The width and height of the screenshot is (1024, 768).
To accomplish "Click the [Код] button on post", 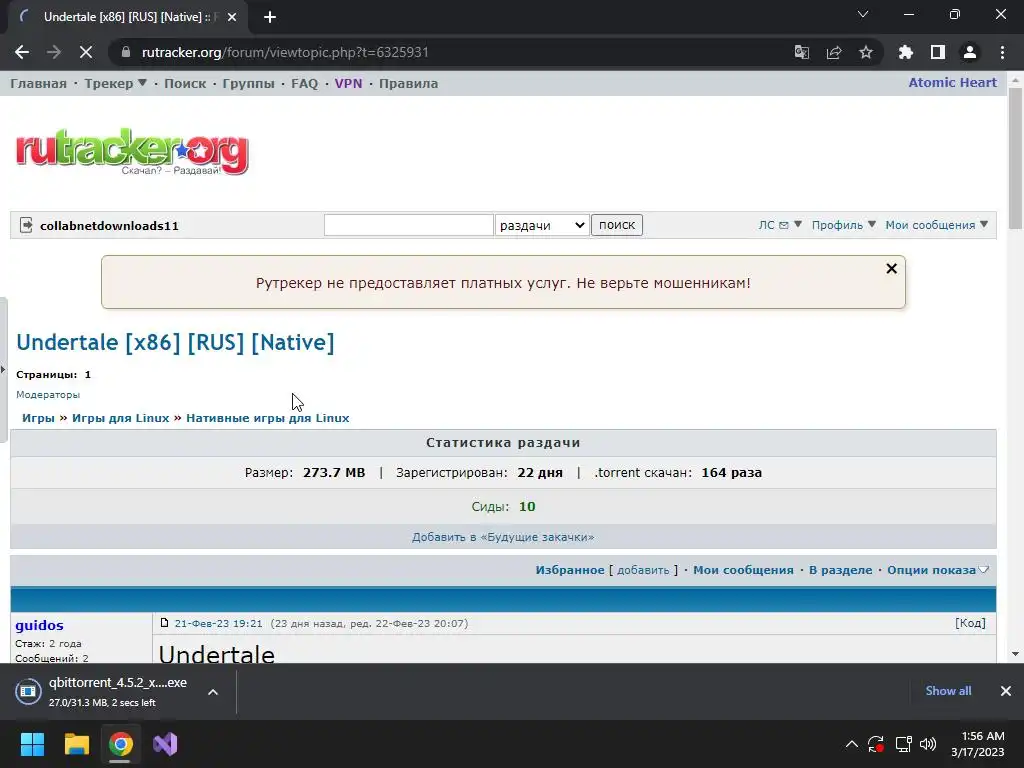I will (970, 623).
